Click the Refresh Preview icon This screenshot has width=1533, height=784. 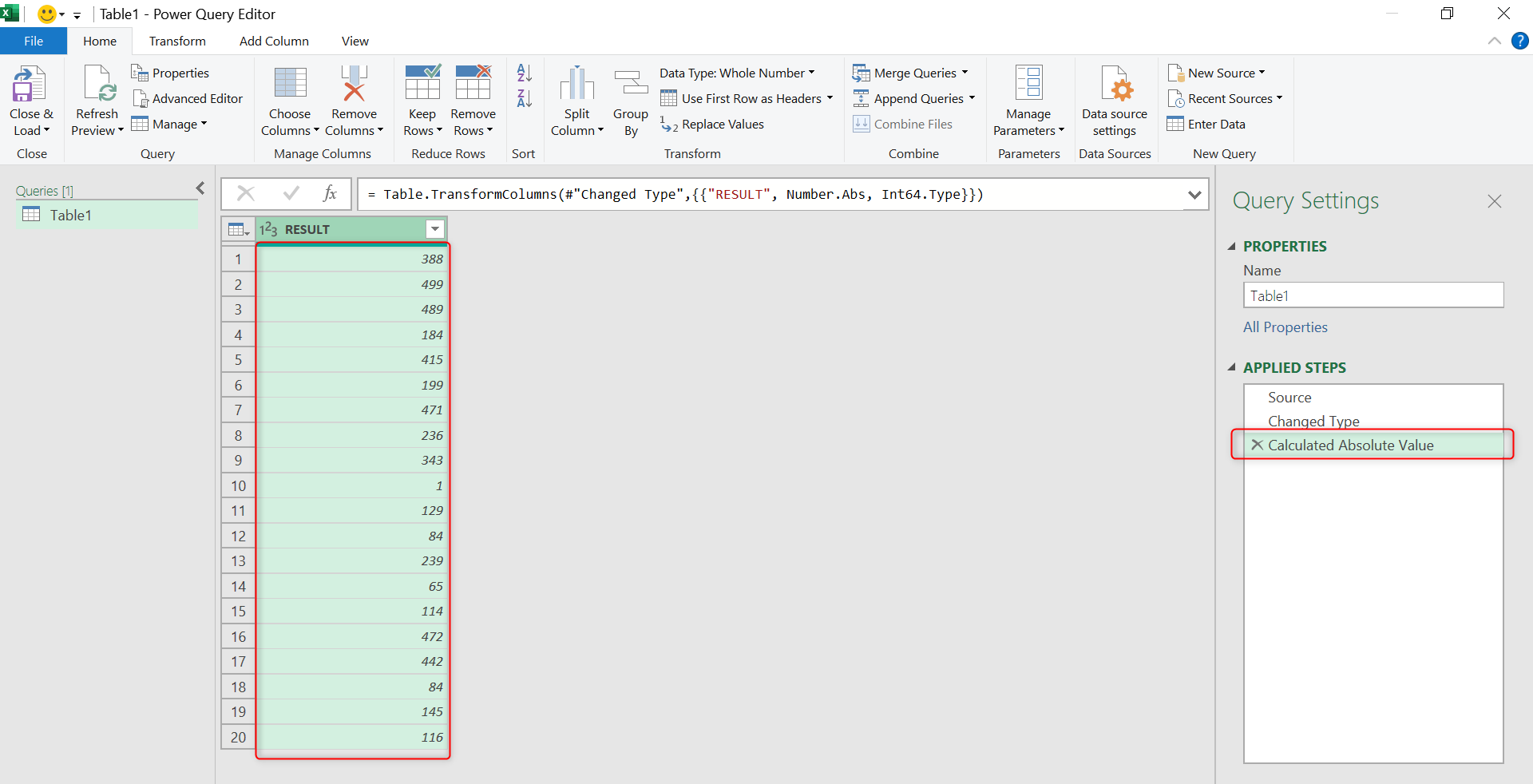tap(97, 85)
